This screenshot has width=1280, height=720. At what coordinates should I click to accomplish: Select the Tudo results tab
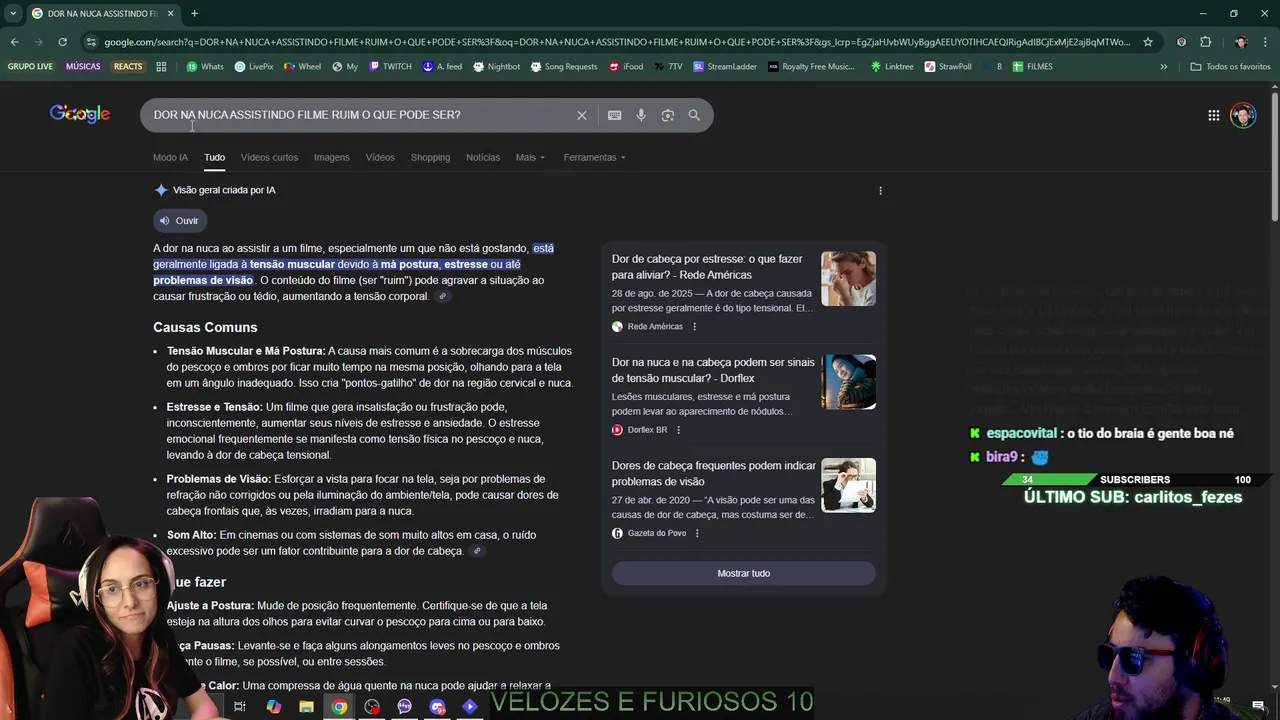point(214,157)
